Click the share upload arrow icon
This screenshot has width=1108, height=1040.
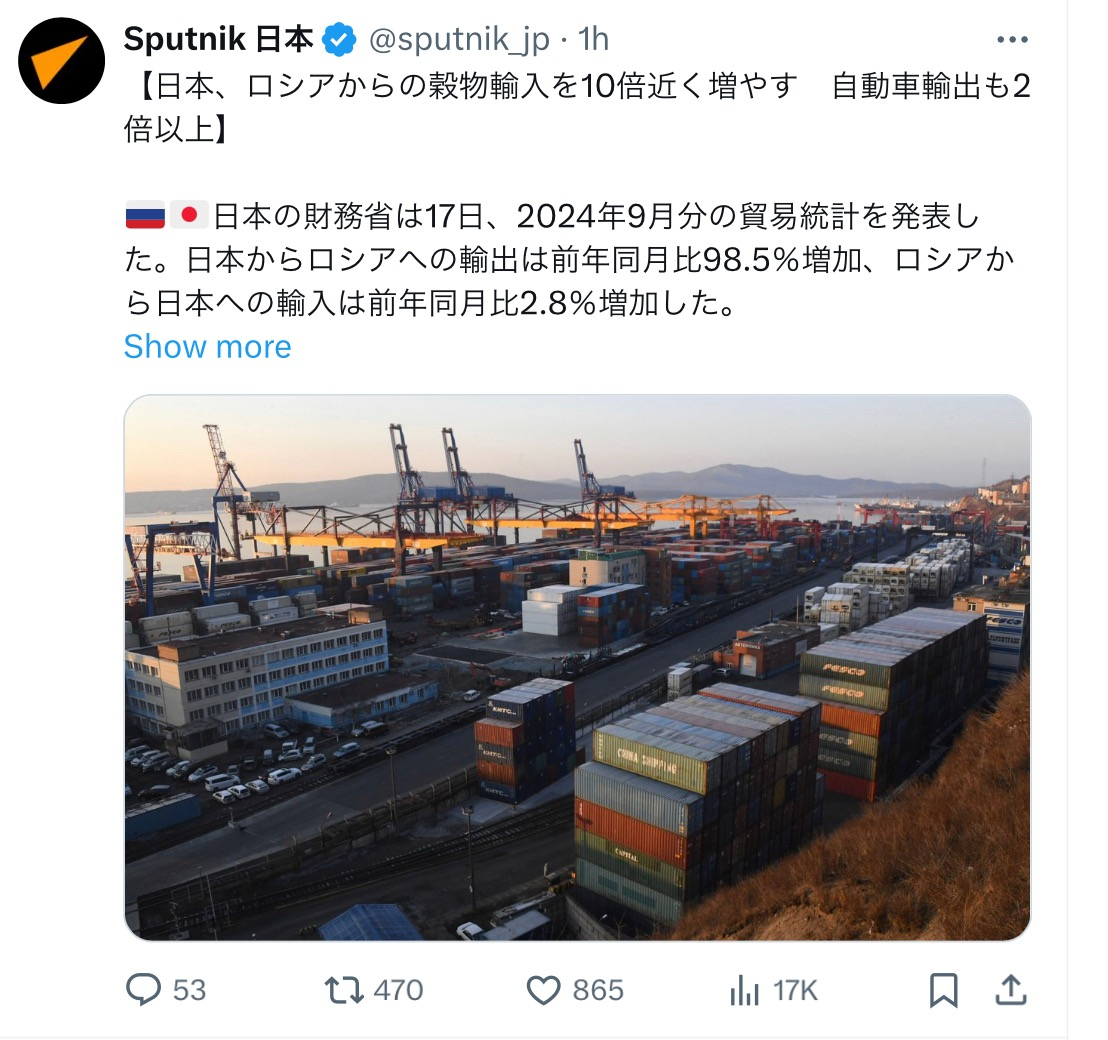(1010, 989)
